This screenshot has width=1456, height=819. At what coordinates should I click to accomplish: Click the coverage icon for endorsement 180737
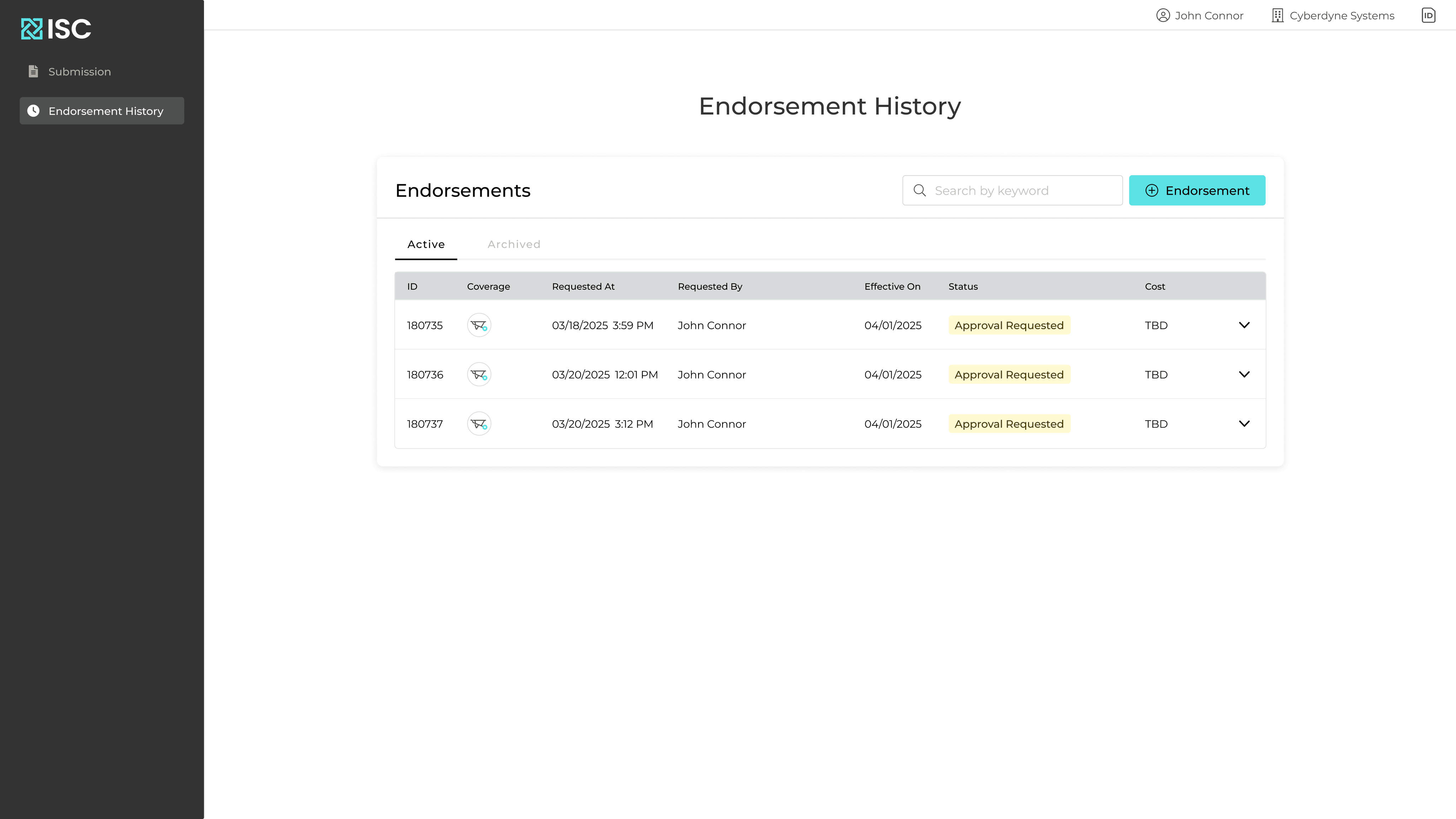tap(479, 423)
